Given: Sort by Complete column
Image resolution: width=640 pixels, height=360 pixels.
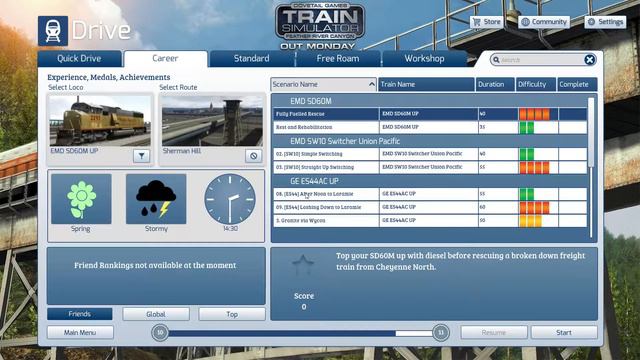Looking at the screenshot, I should (x=577, y=84).
